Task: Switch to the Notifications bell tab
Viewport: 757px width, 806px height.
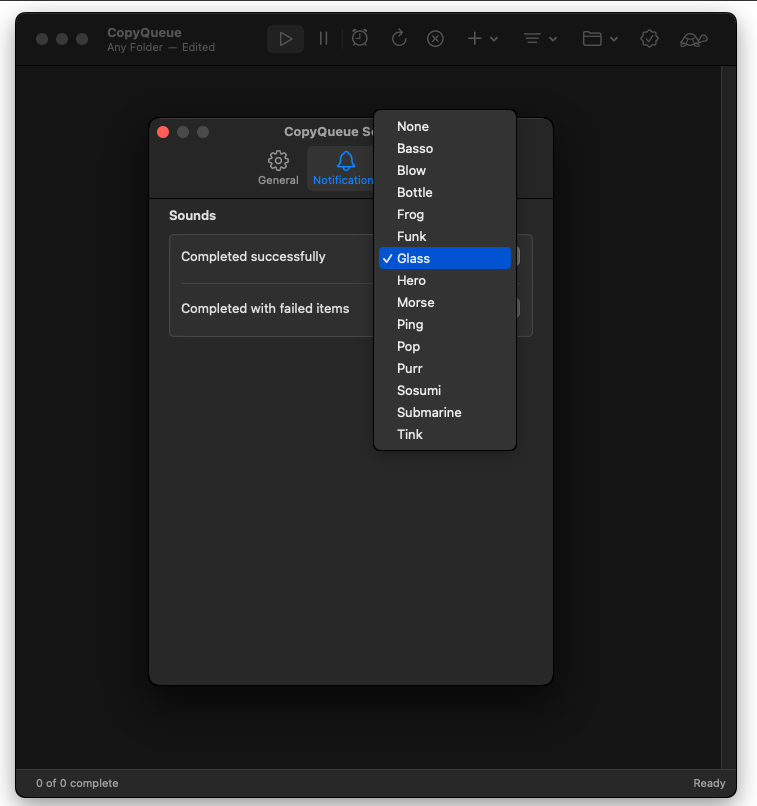Action: [343, 168]
